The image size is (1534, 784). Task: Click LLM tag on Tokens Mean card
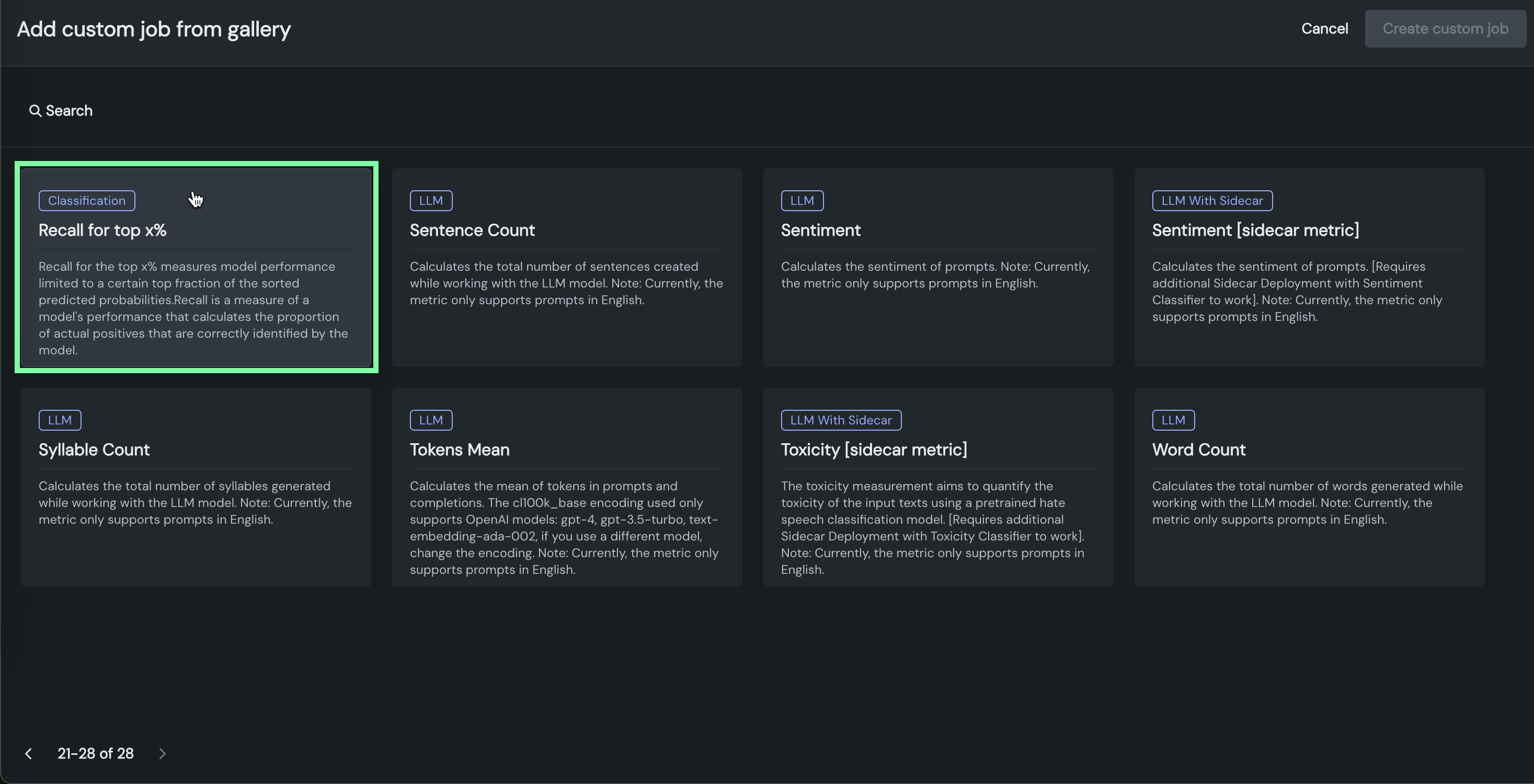click(430, 420)
